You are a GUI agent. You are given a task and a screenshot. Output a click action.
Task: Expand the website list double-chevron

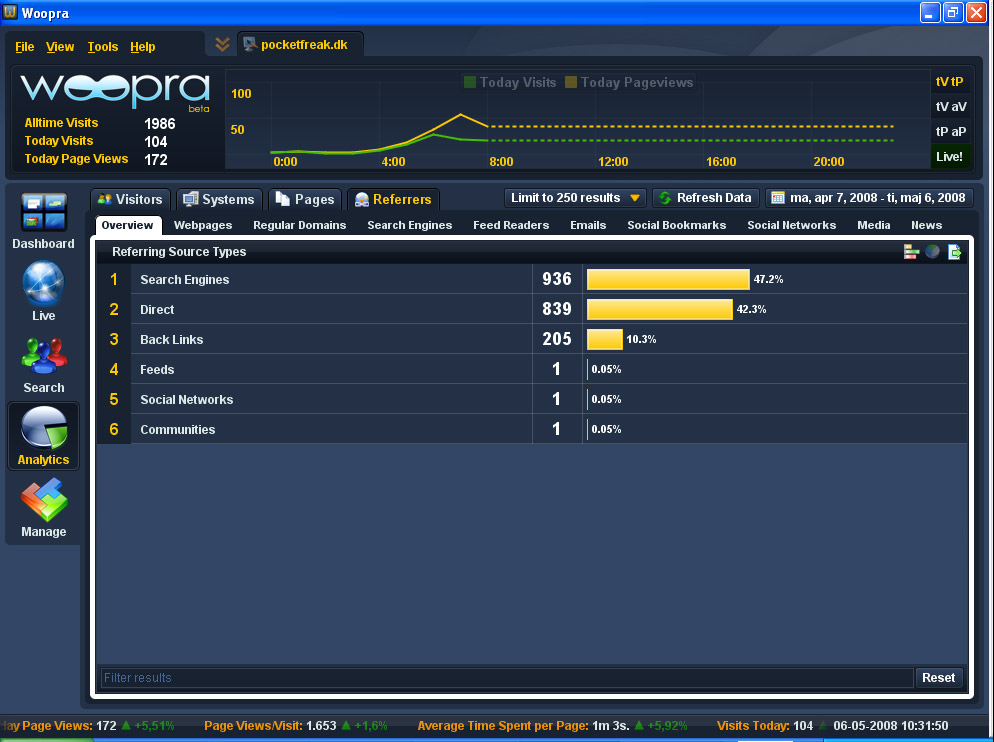pos(223,45)
